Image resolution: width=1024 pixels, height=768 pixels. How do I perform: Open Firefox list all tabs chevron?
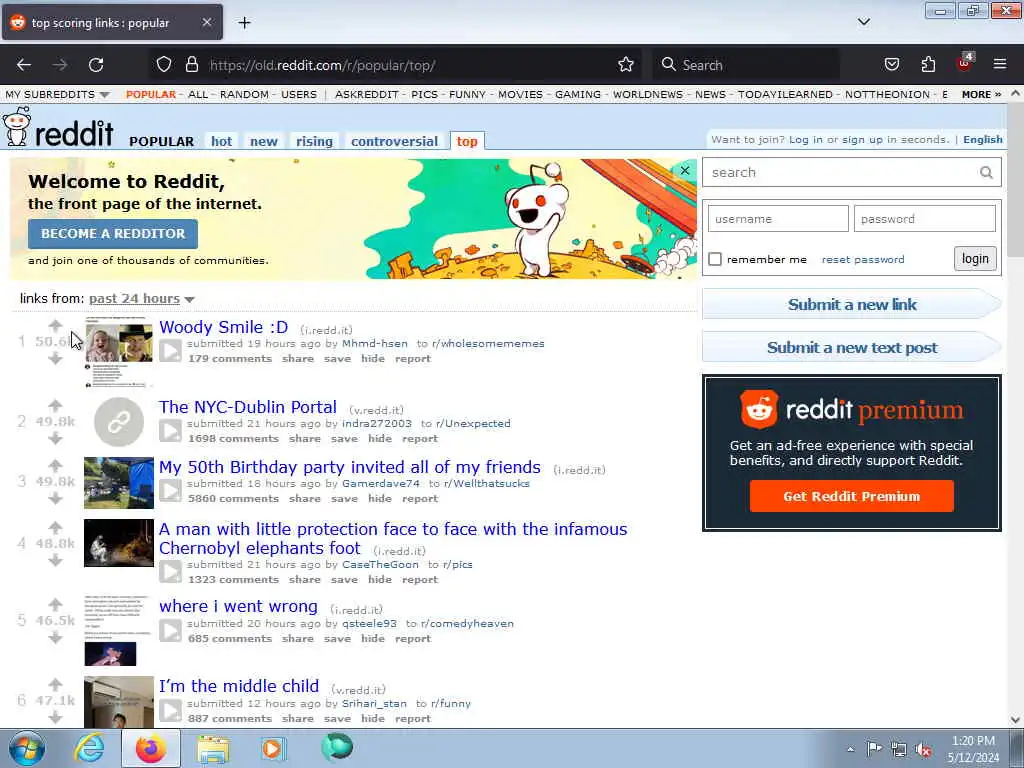863,22
